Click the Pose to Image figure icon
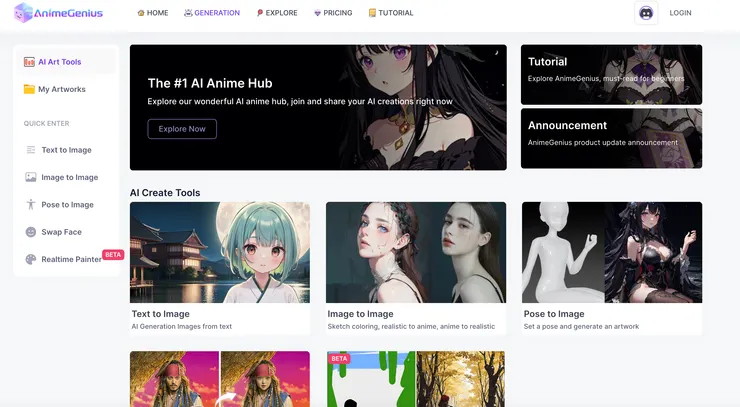 (x=31, y=204)
